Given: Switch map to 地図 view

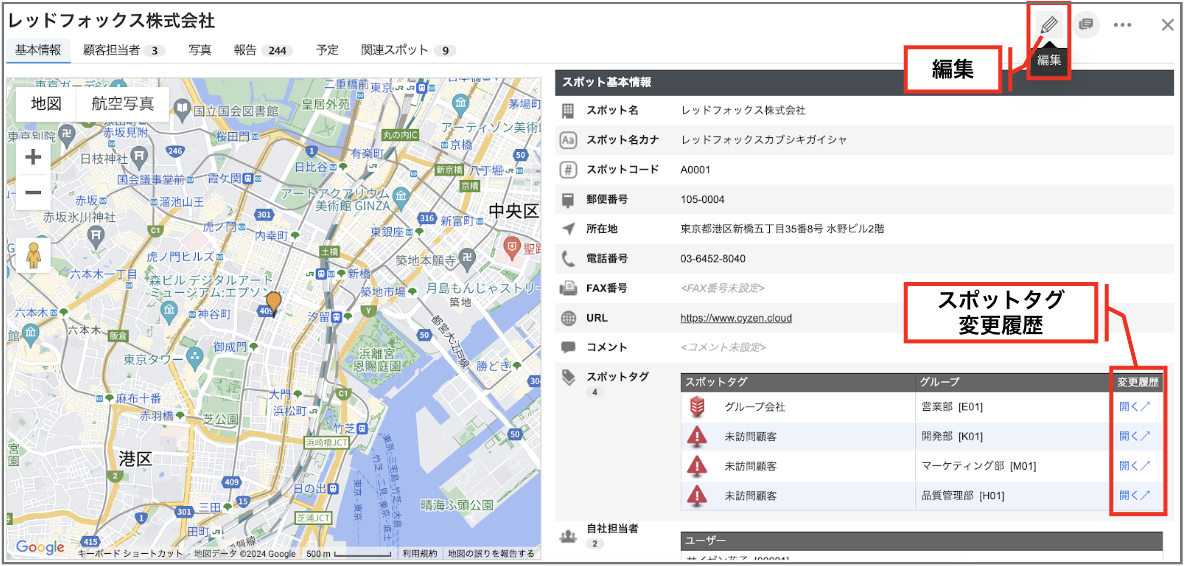Looking at the screenshot, I should pyautogui.click(x=46, y=104).
